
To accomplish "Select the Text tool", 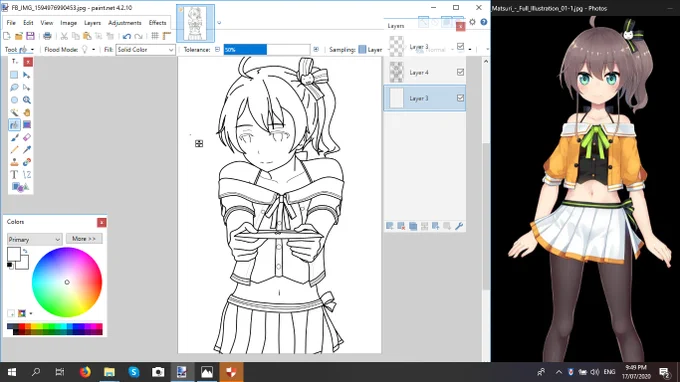I will [14, 175].
